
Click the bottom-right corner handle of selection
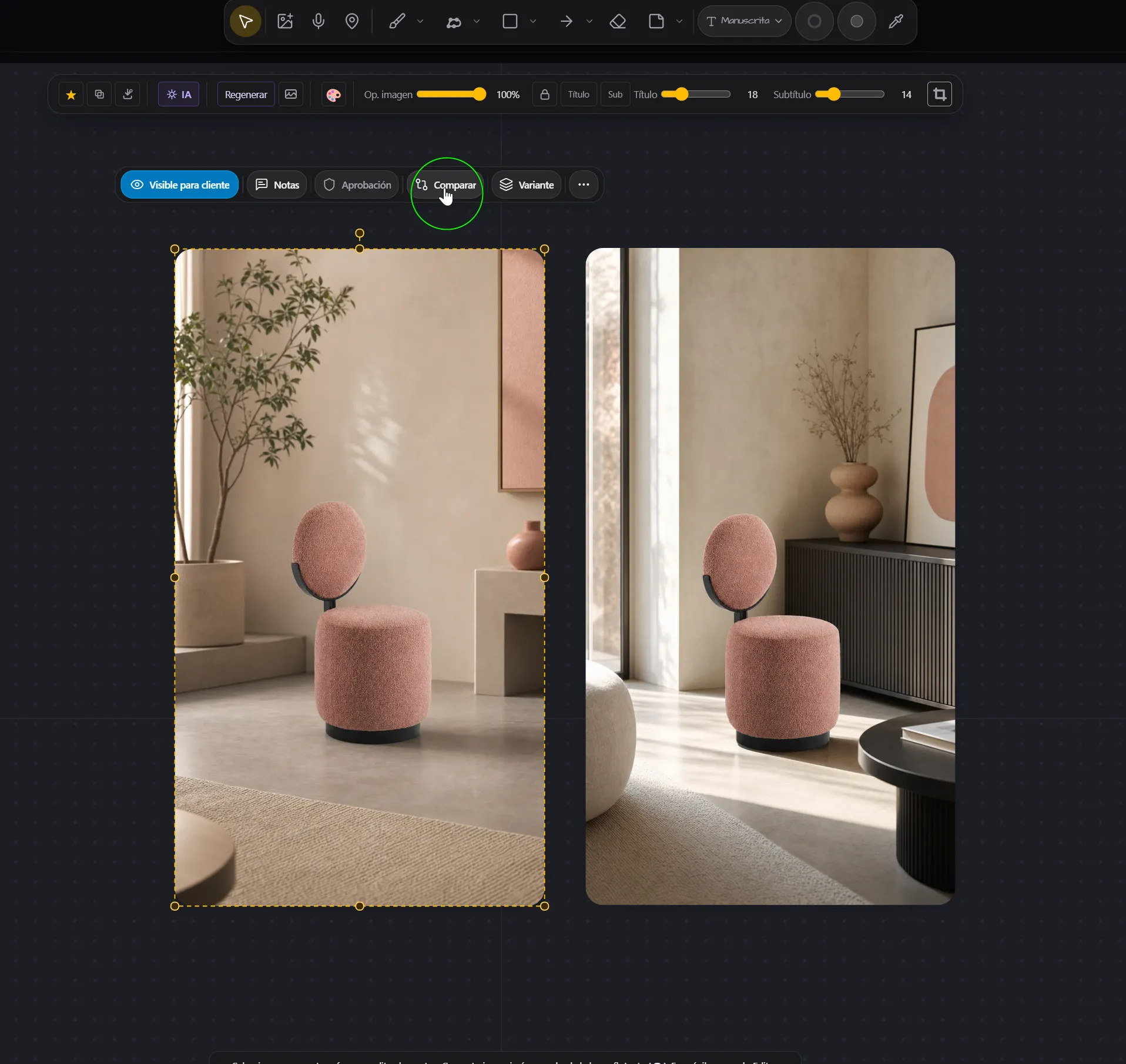[x=545, y=907]
